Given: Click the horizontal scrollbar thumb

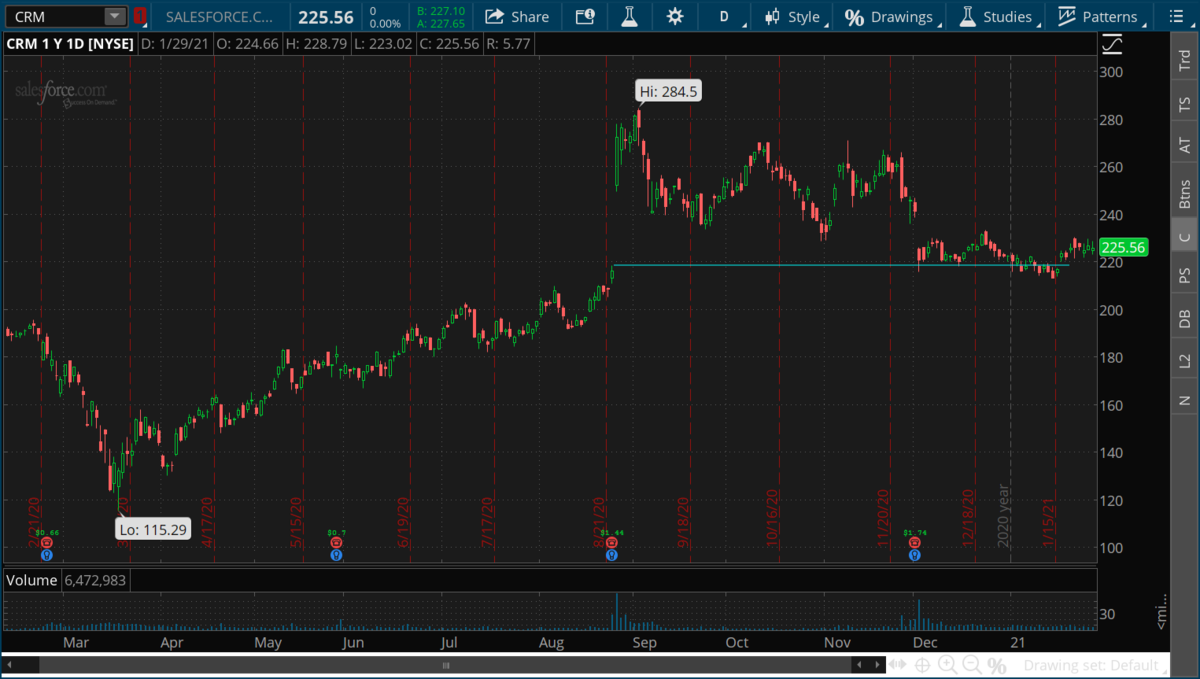Looking at the screenshot, I should click(x=445, y=665).
